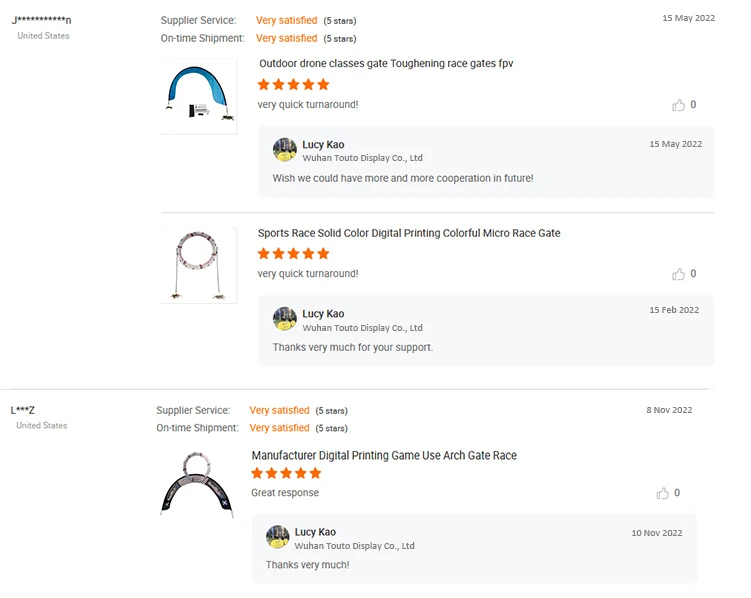Click thumbs-up on the drone gate review

point(679,105)
